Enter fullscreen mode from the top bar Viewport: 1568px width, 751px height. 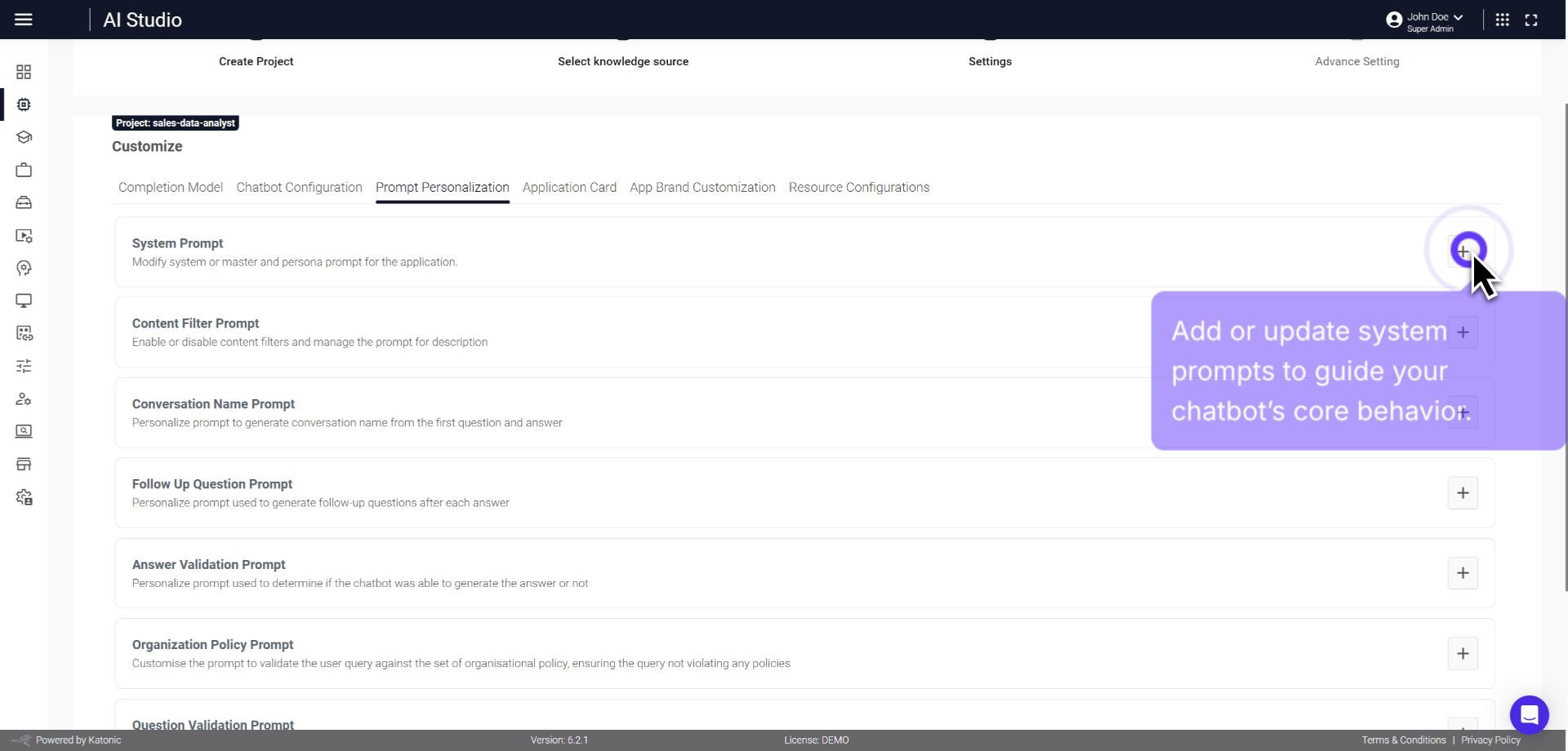pos(1533,20)
